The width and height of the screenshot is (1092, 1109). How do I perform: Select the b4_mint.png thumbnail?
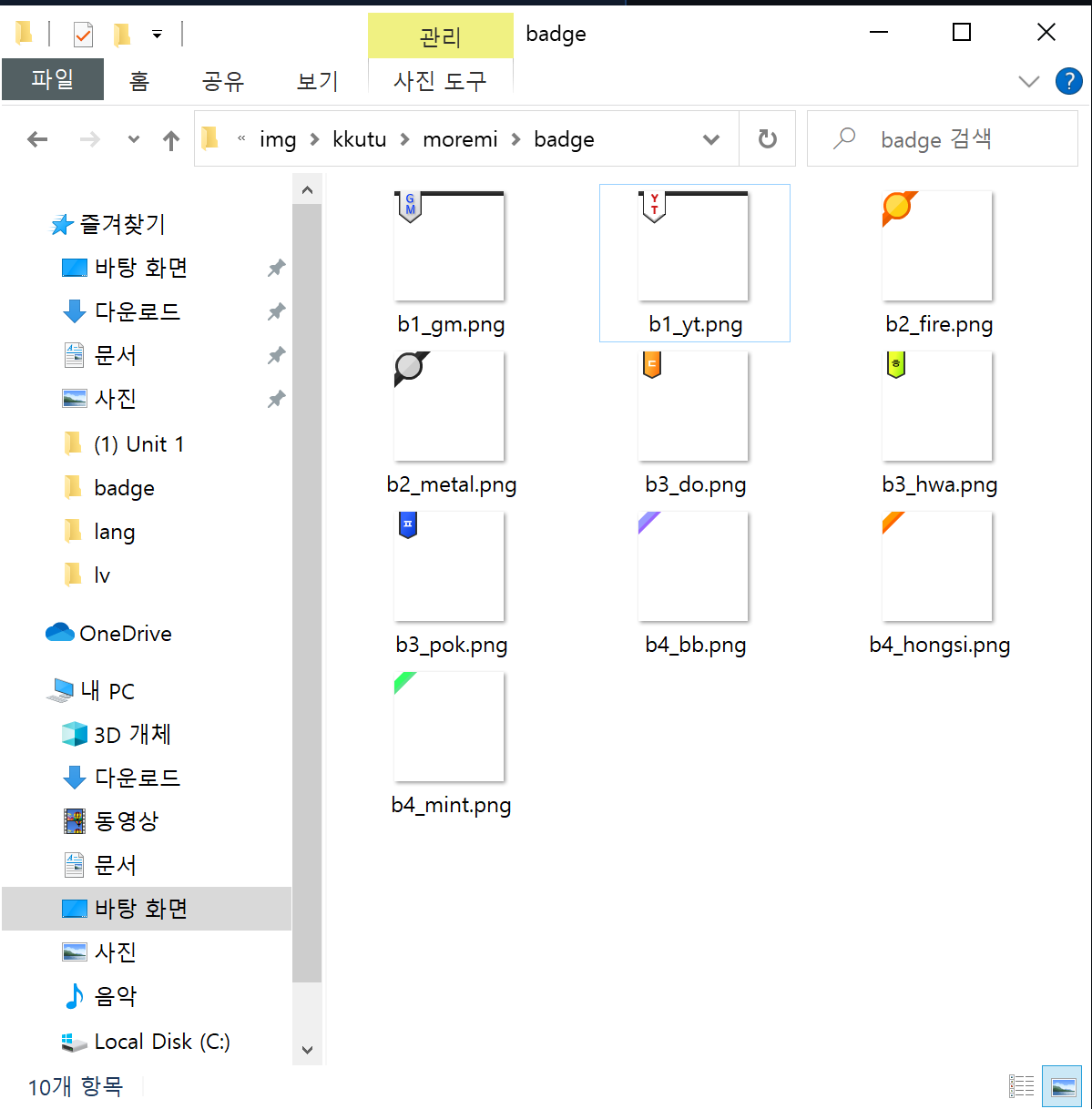[449, 727]
